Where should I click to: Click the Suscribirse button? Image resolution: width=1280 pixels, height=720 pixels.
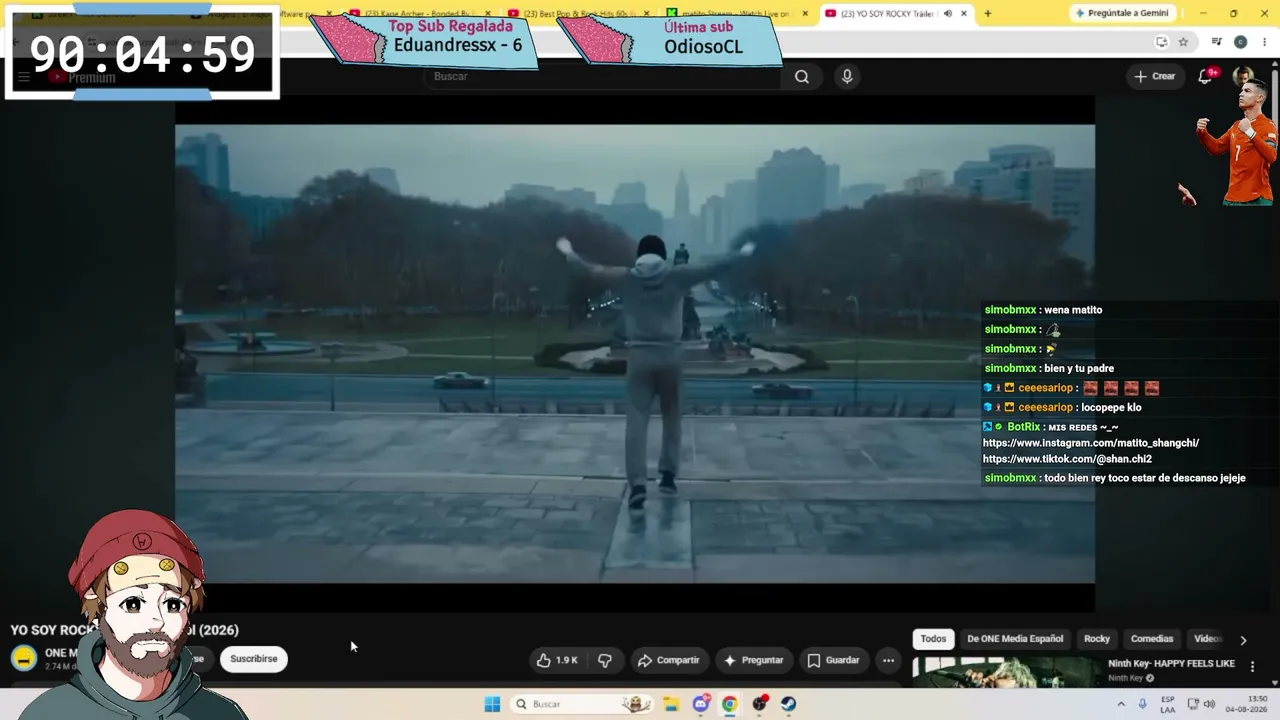[254, 659]
